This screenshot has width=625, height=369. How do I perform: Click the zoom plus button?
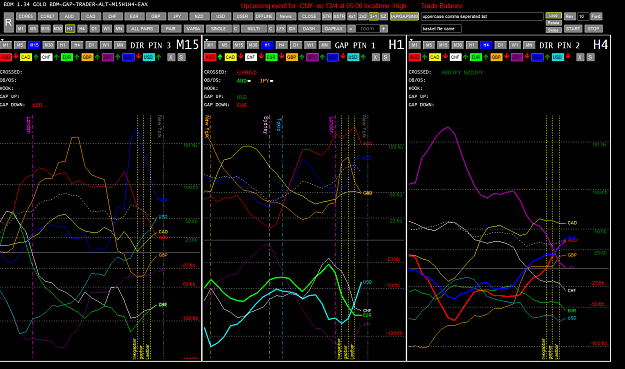(x=383, y=29)
